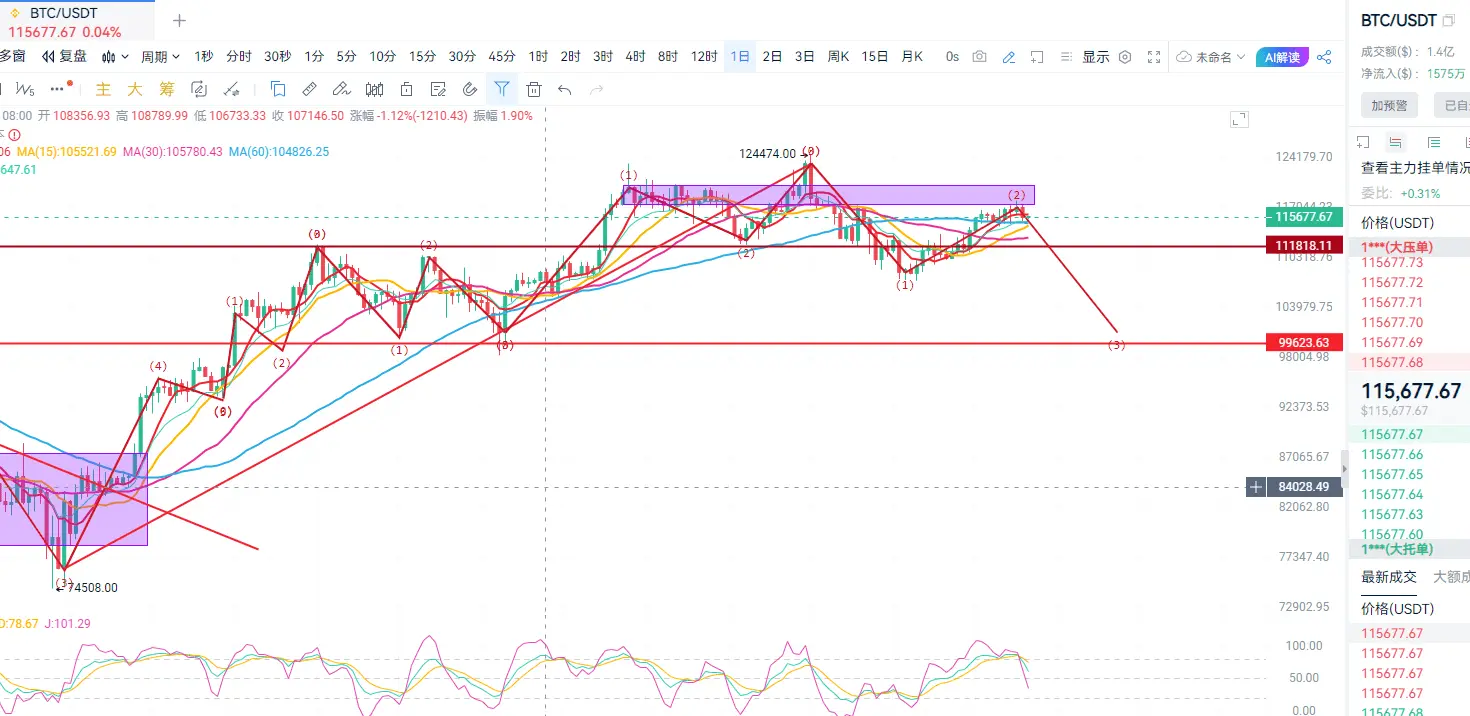The width and height of the screenshot is (1470, 716).
Task: Open the chart type candlestick dropdown
Action: tap(114, 57)
